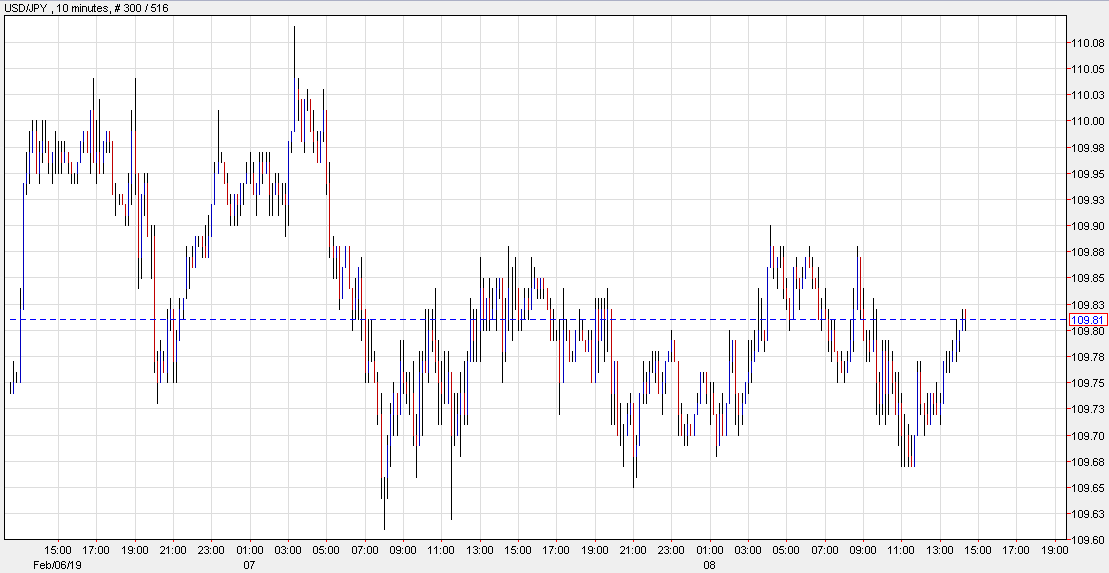Click the final 19:00 time label at right
Image resolution: width=1109 pixels, height=573 pixels.
click(x=1054, y=550)
